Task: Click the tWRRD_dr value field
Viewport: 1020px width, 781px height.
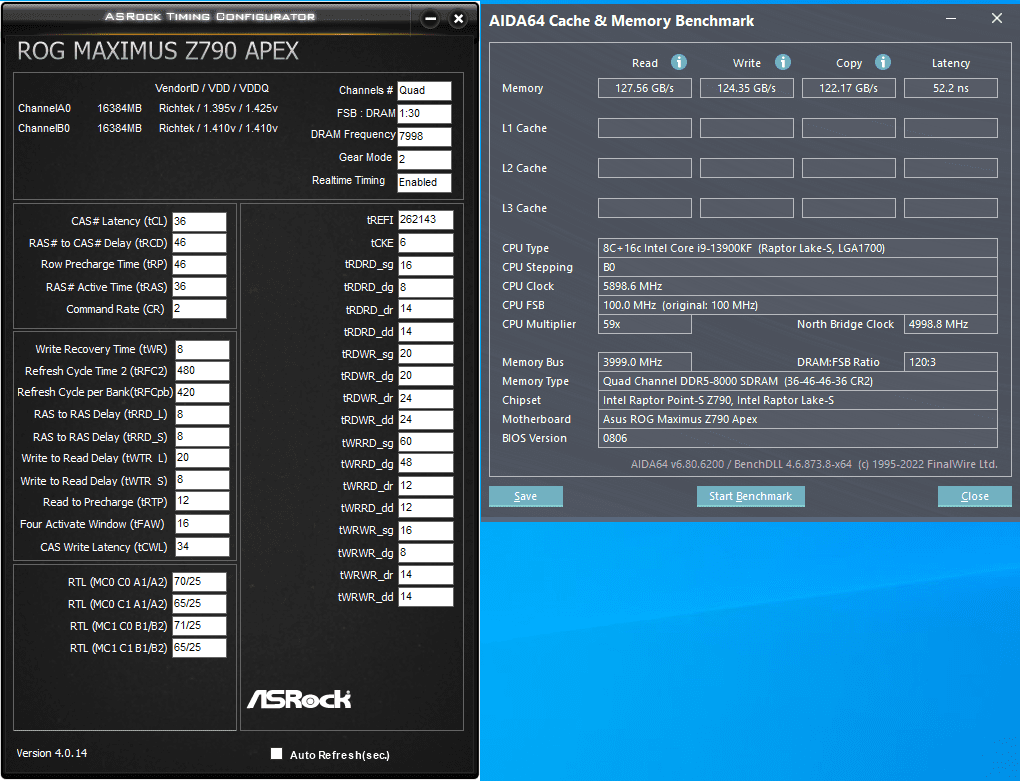Action: click(425, 486)
